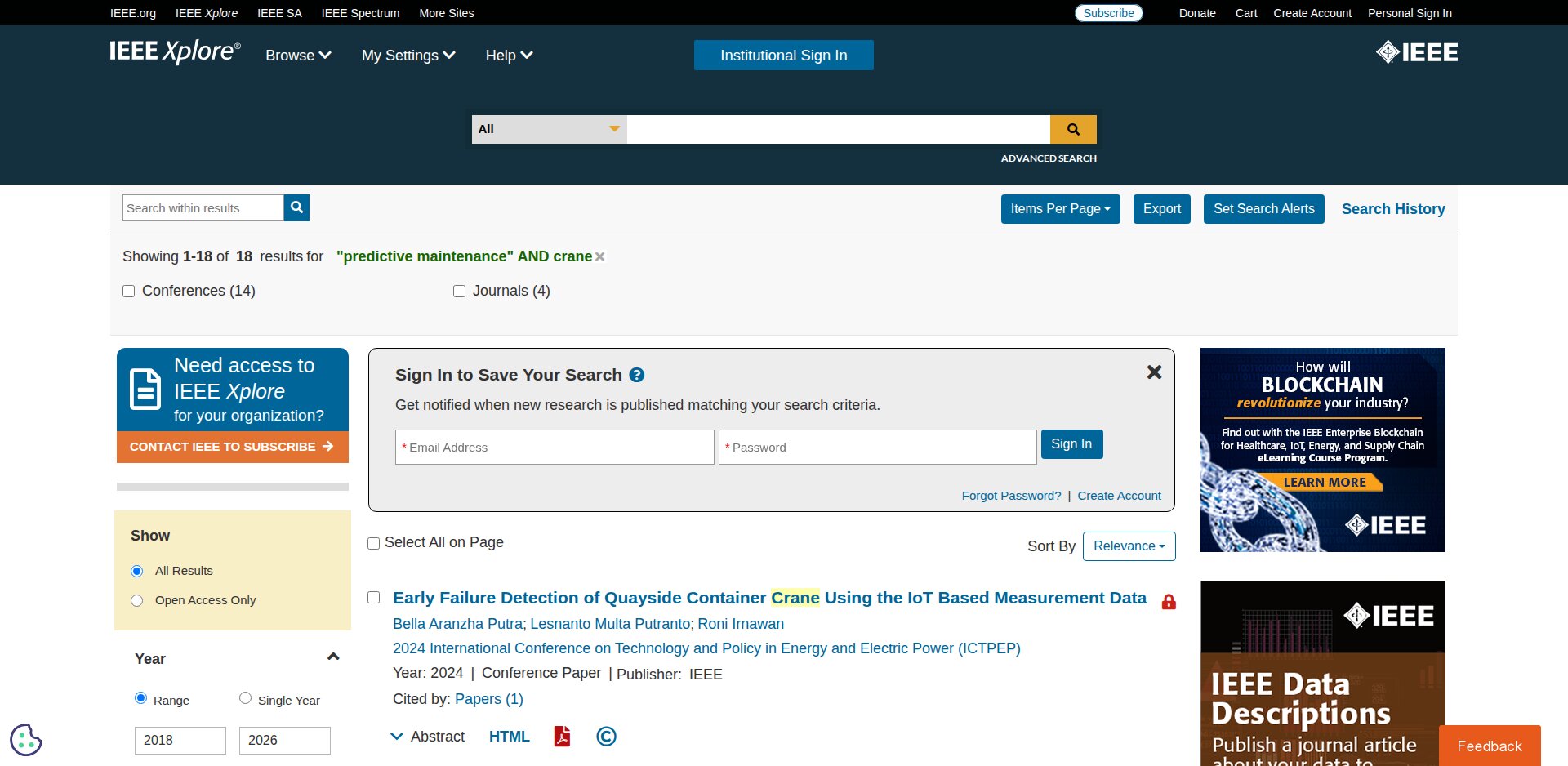This screenshot has width=1568, height=766.
Task: Open the PDF icon for the crane paper
Action: [562, 737]
